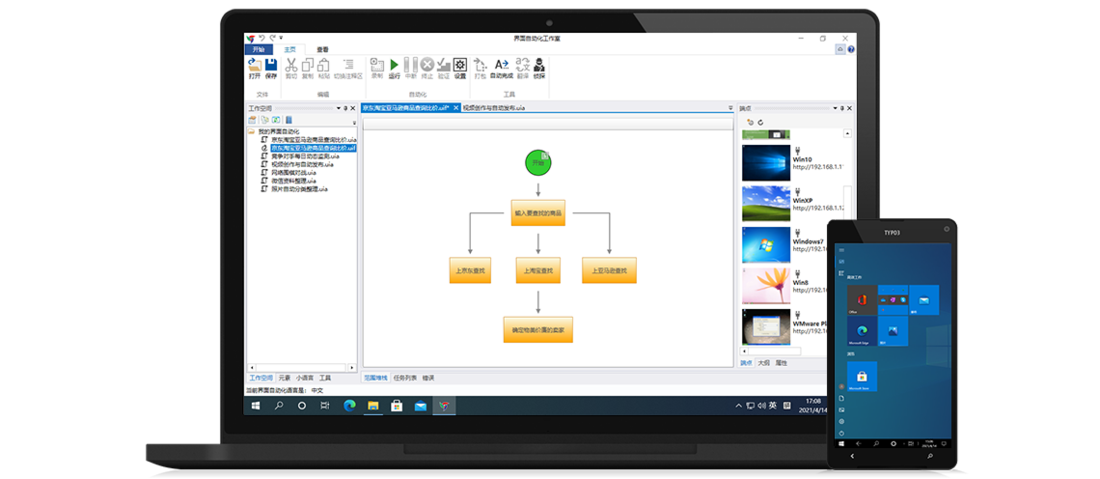This screenshot has height=479, width=1100.
Task: Expand the workspace toolbar overflow arrow
Action: pyautogui.click(x=354, y=123)
